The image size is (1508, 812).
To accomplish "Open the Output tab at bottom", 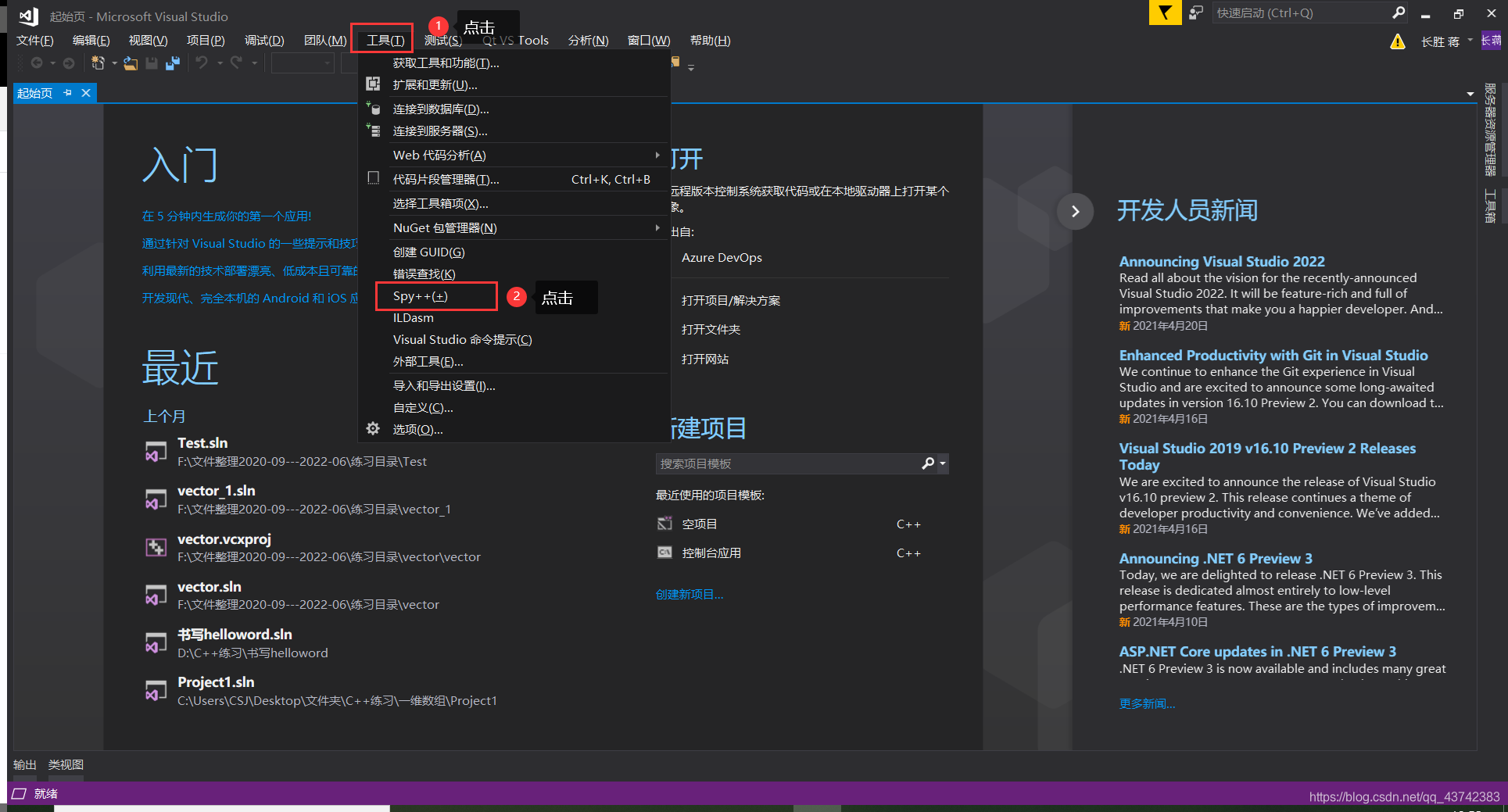I will point(25,764).
